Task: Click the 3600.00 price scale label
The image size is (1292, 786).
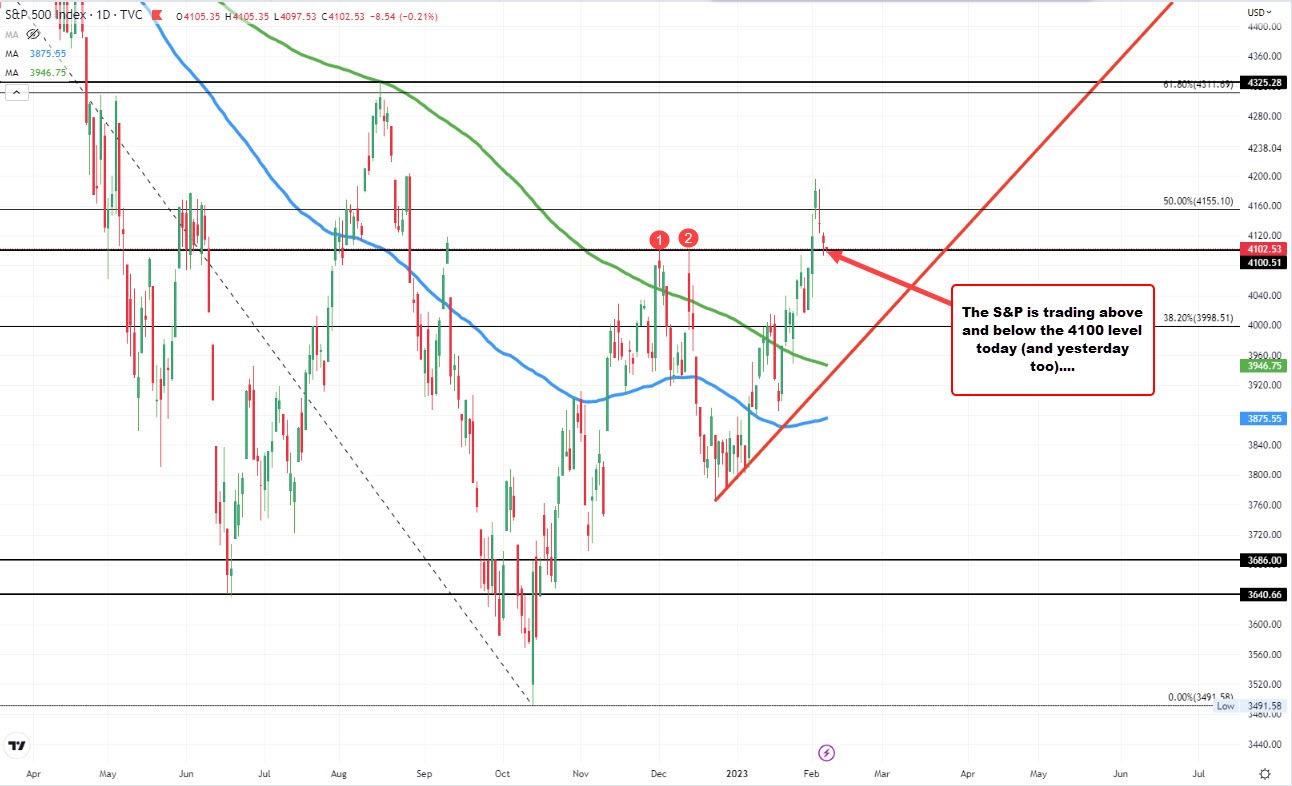Action: [1264, 625]
